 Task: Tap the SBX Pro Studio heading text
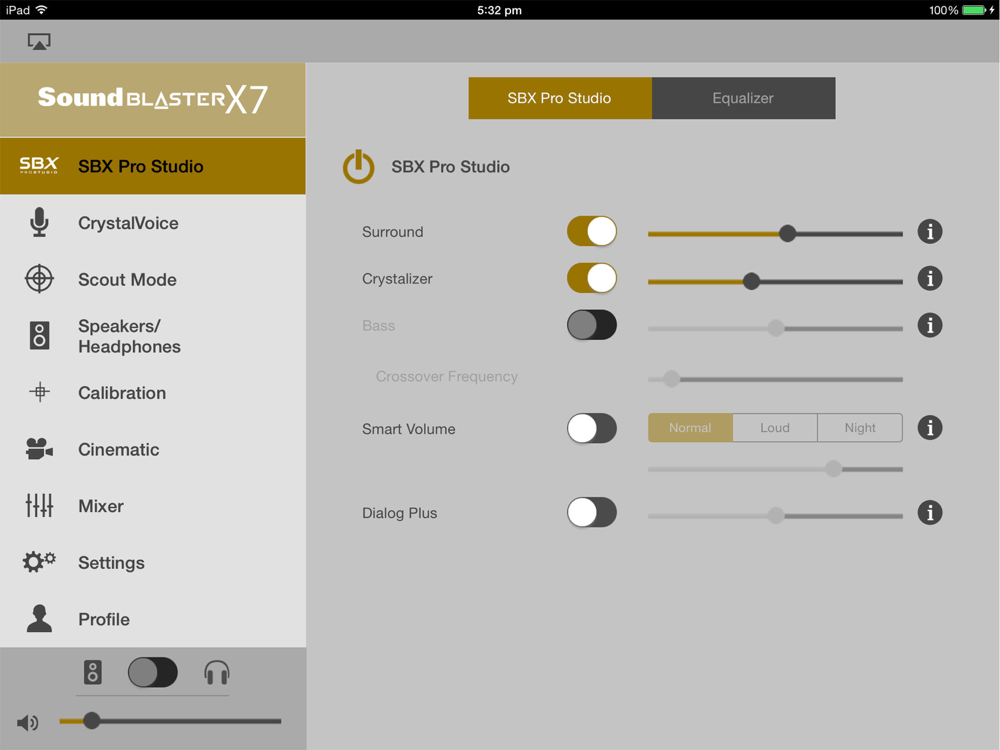[450, 167]
